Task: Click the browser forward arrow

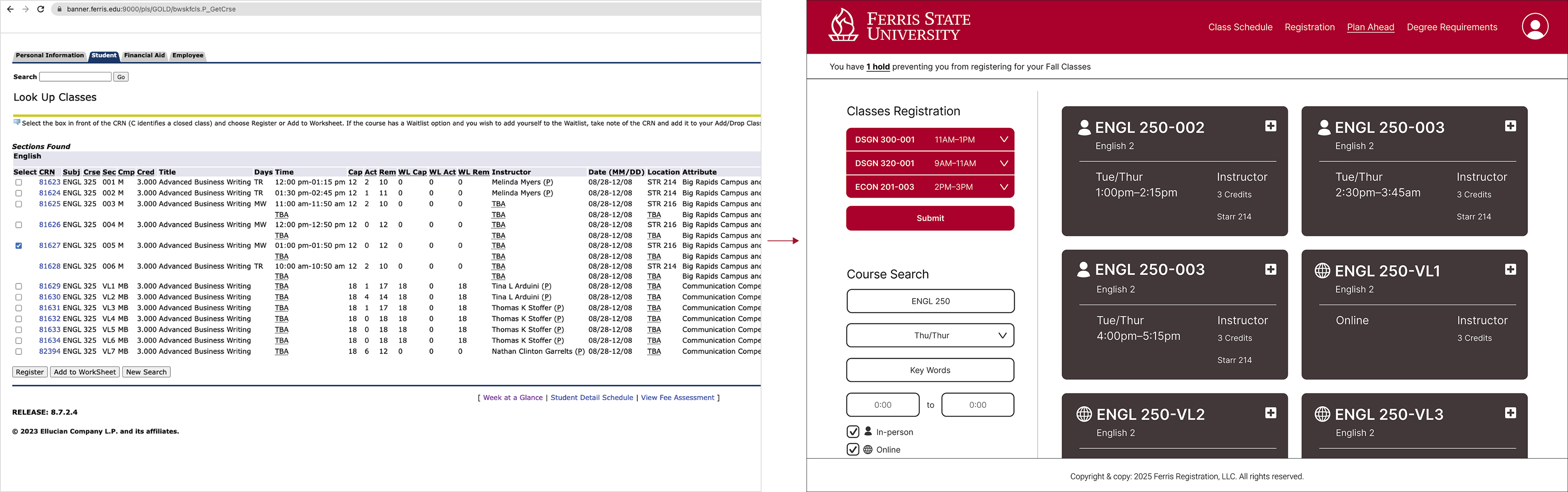Action: (26, 9)
